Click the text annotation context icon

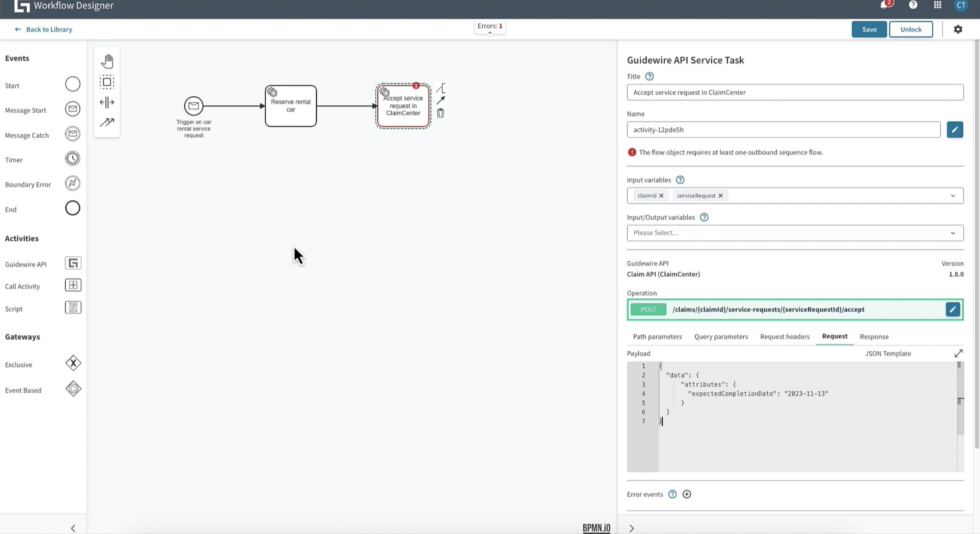point(441,88)
